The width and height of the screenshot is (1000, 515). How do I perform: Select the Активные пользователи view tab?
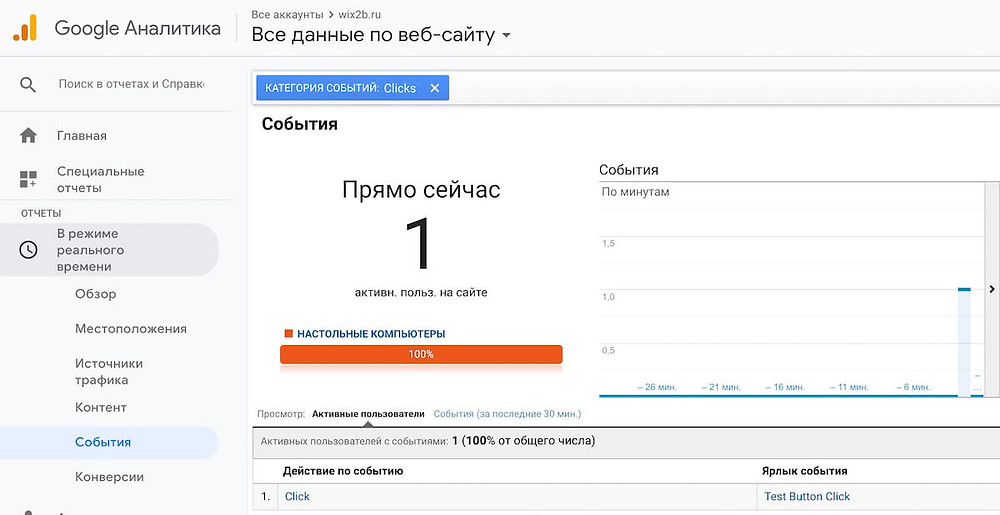click(368, 414)
